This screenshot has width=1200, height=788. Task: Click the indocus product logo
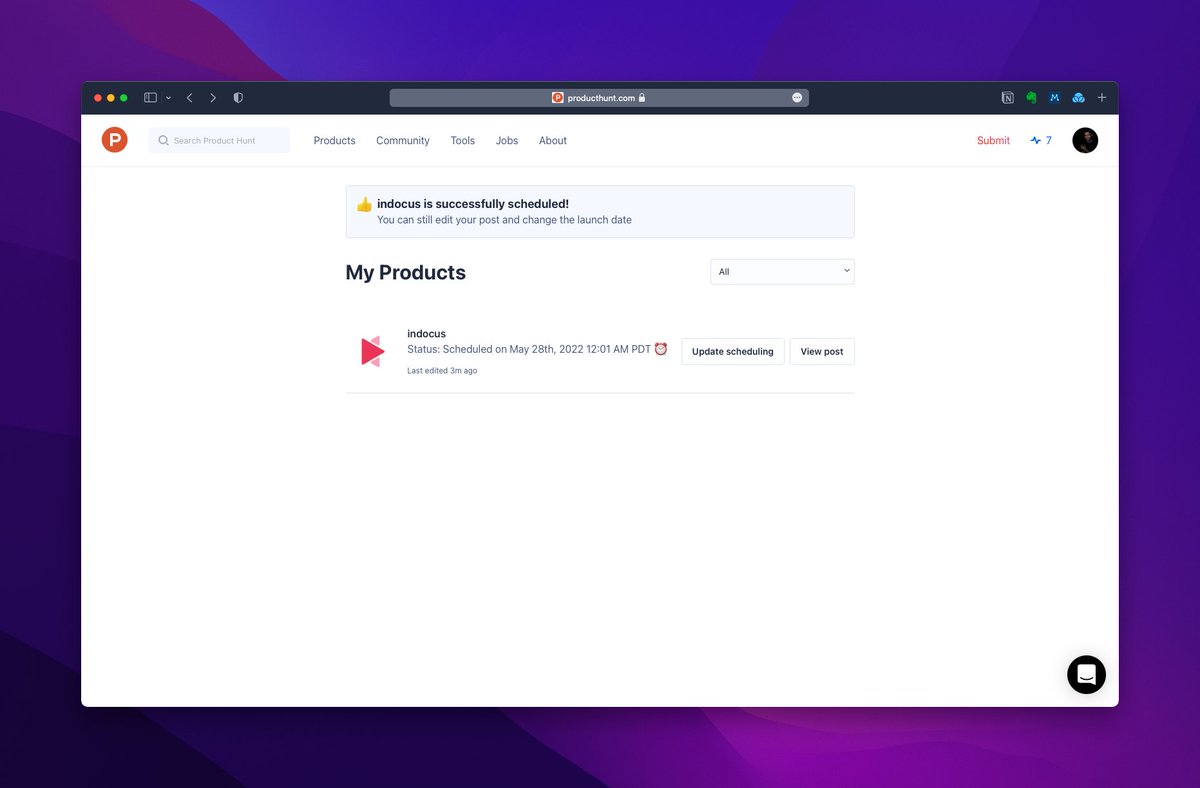[x=372, y=351]
